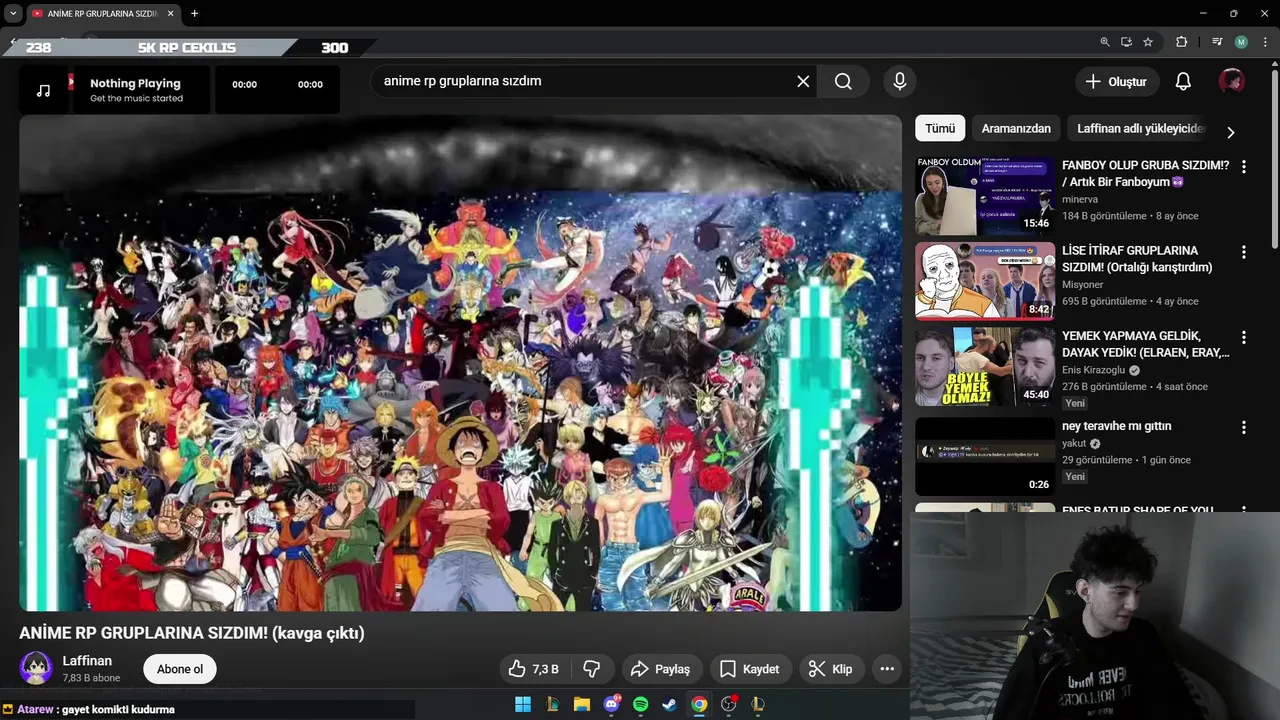Screen dimensions: 1280x720
Task: Save the video with Kaydet
Action: click(749, 669)
